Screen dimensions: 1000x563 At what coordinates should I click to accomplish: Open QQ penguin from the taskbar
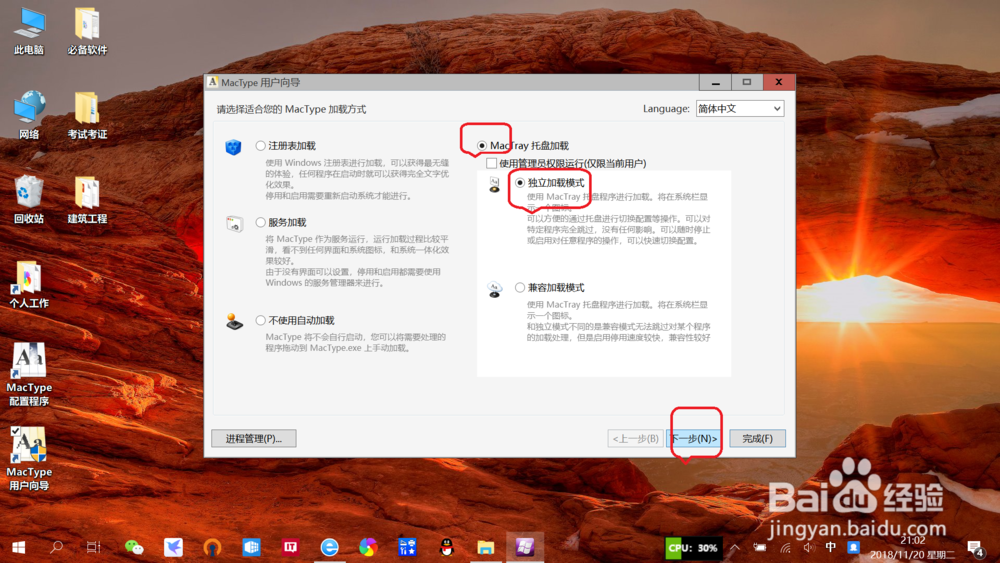click(446, 547)
